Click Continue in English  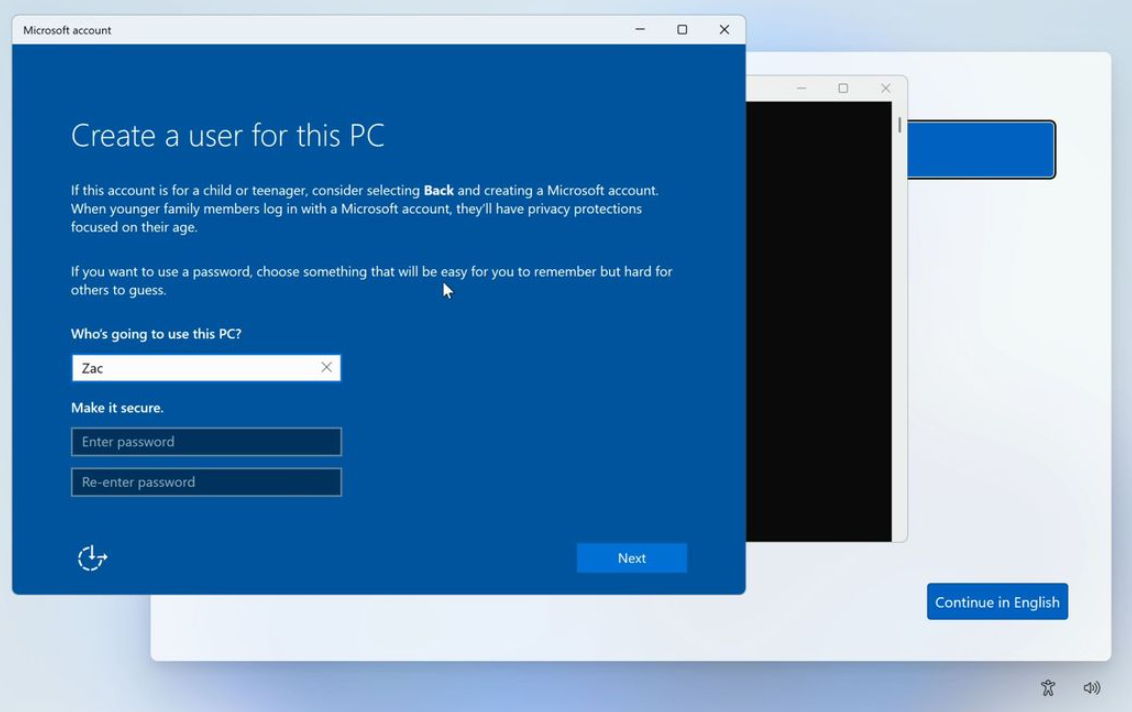coord(997,602)
